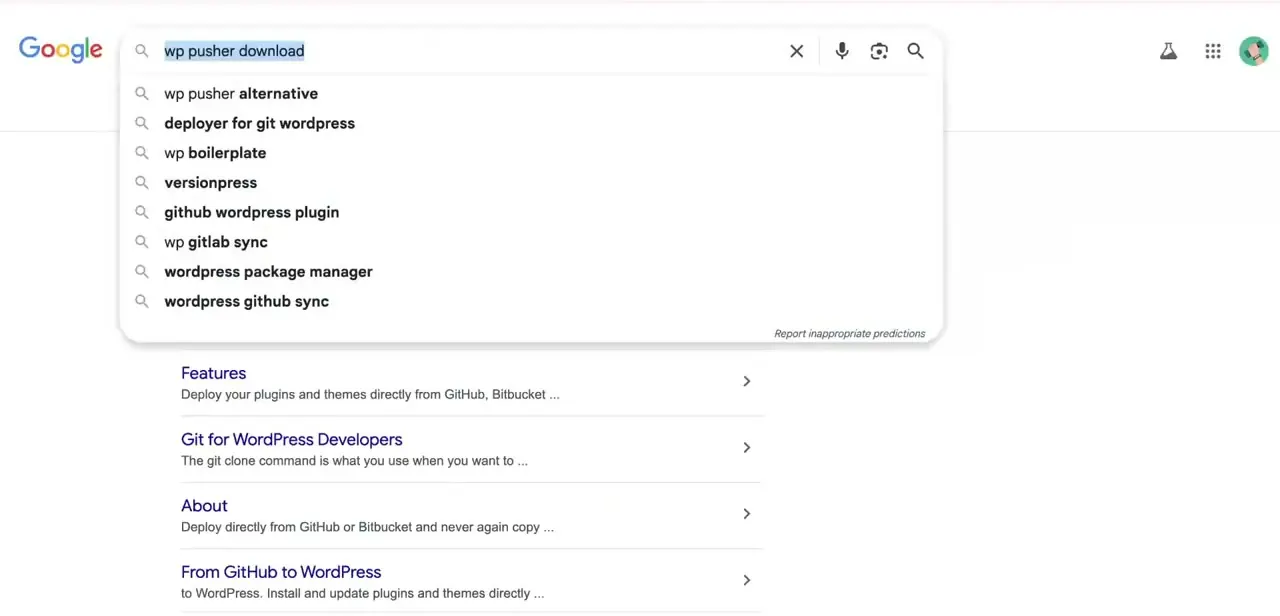Screen dimensions: 1280x616
Task: Click magnifier icon beside 'versionpress'
Action: pos(142,183)
